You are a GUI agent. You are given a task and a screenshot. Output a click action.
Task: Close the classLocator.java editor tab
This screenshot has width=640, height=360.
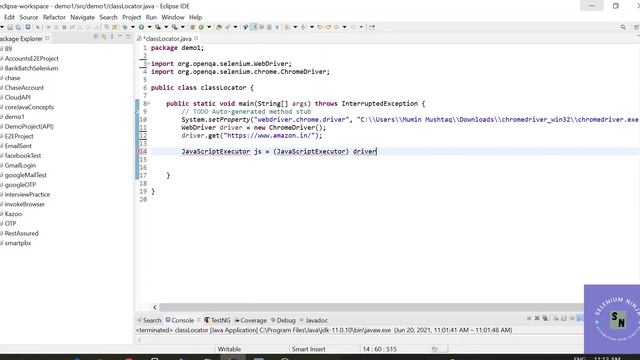pos(196,38)
